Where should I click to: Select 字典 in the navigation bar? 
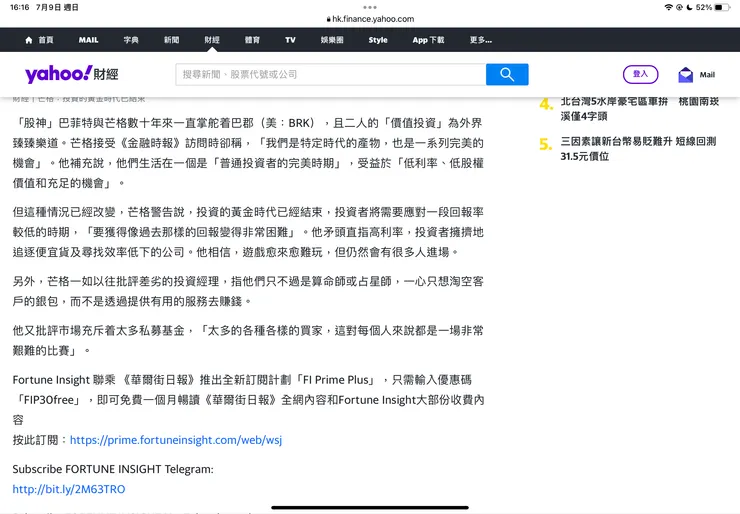131,40
